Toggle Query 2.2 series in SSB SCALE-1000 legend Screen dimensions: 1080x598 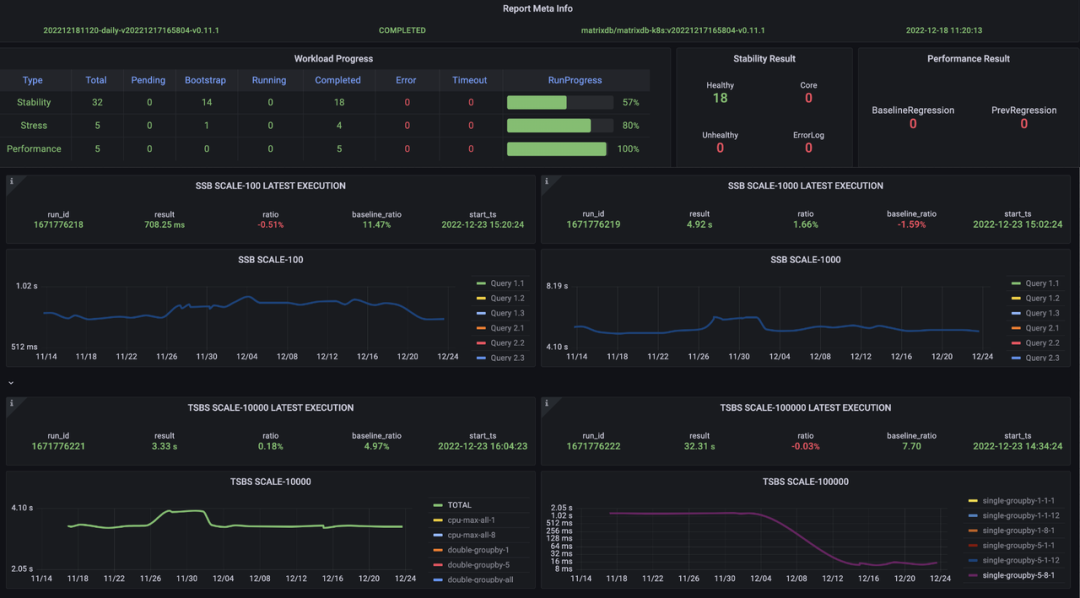[x=1043, y=343]
